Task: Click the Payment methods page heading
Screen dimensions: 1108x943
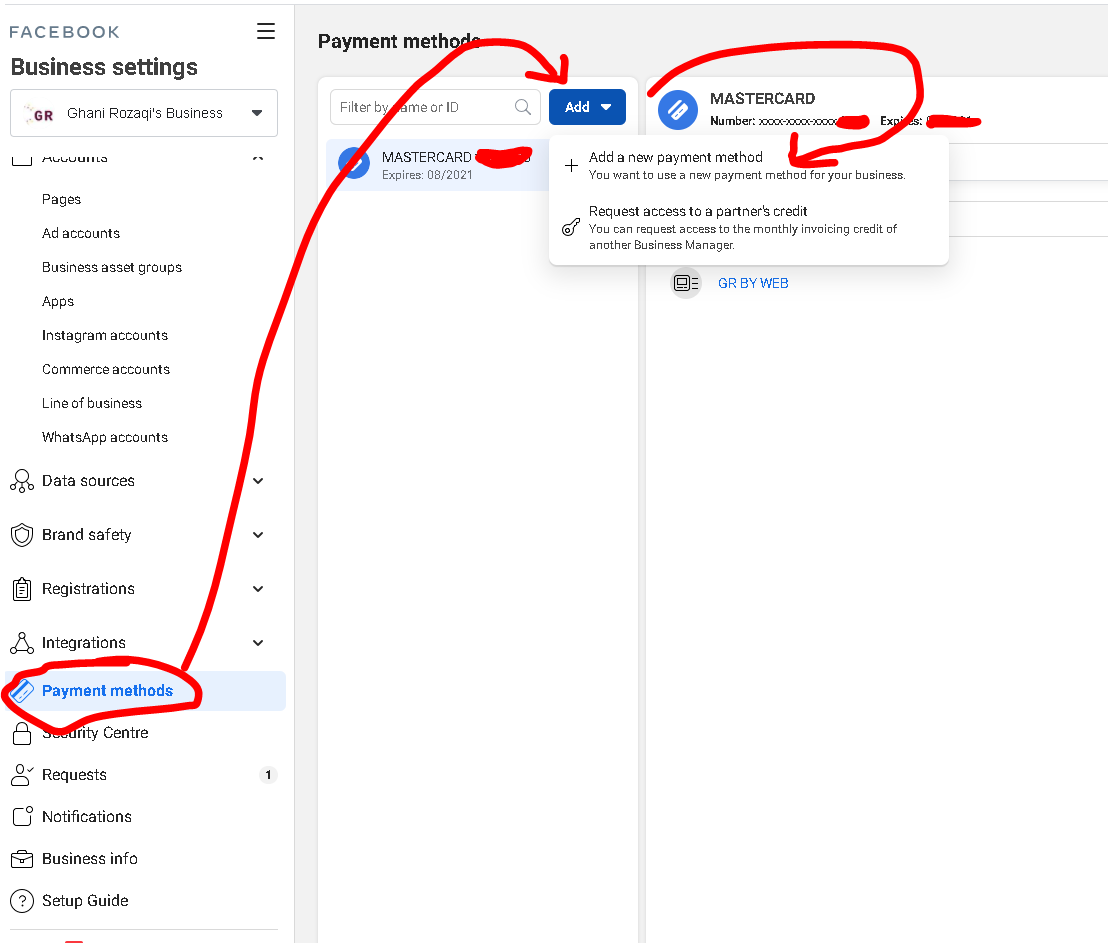Action: point(399,41)
